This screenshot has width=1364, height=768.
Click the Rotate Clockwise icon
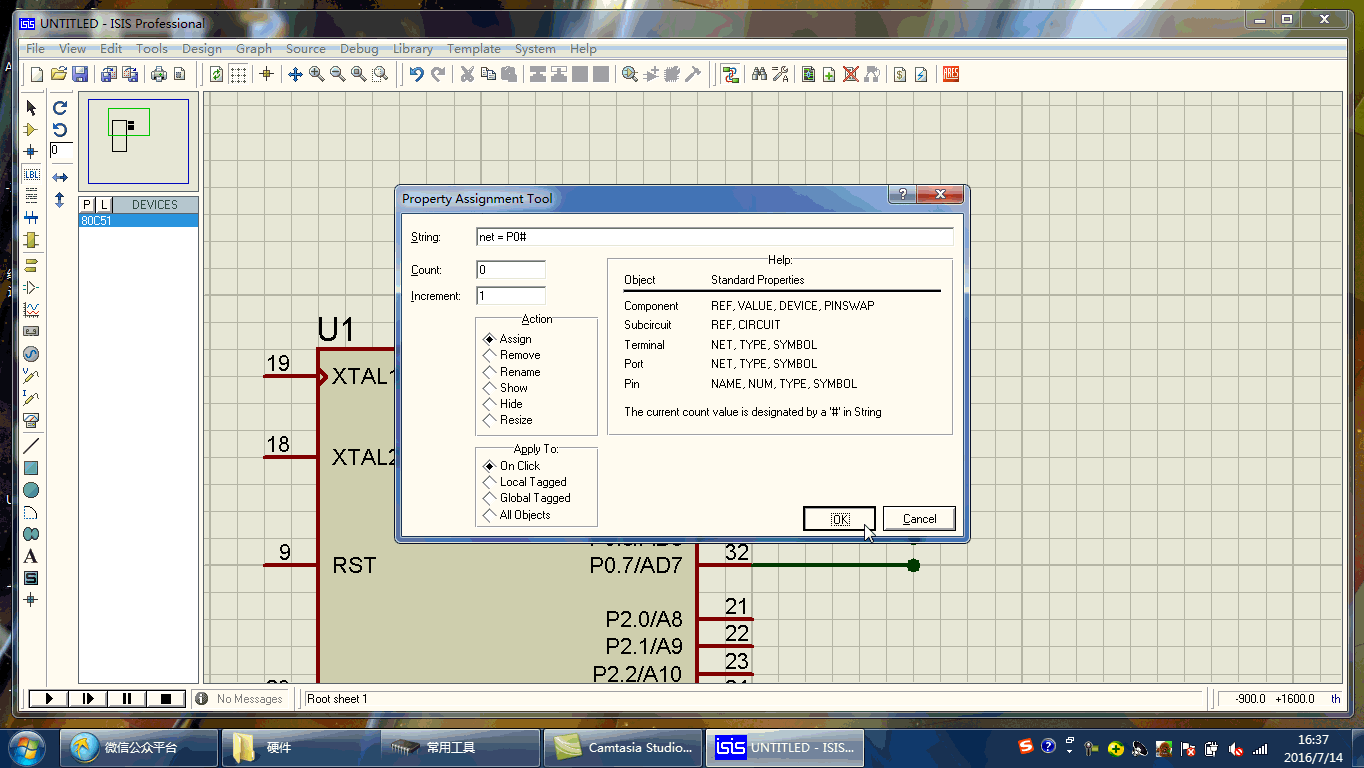click(60, 108)
